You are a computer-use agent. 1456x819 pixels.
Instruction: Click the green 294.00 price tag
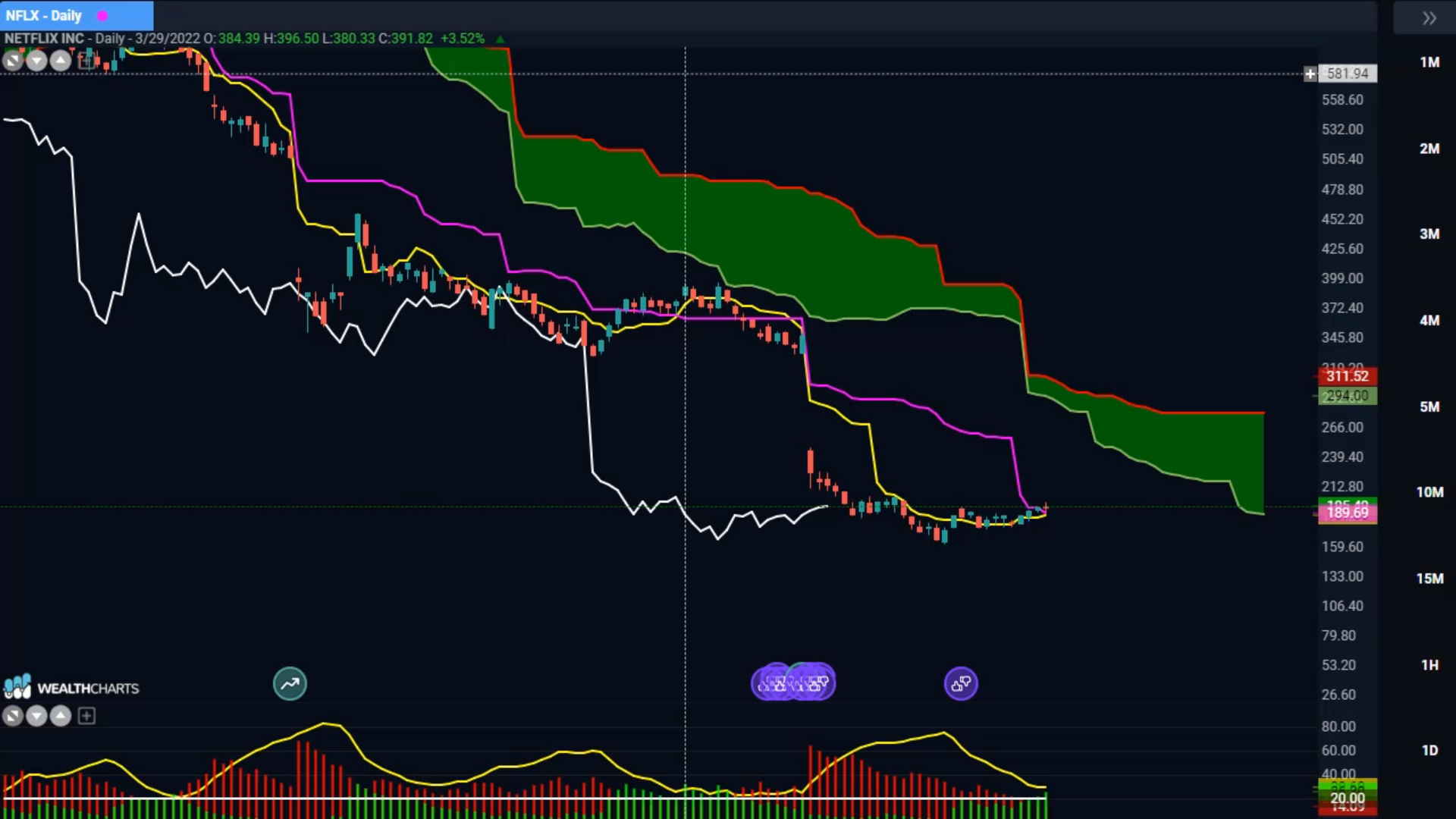coord(1348,396)
